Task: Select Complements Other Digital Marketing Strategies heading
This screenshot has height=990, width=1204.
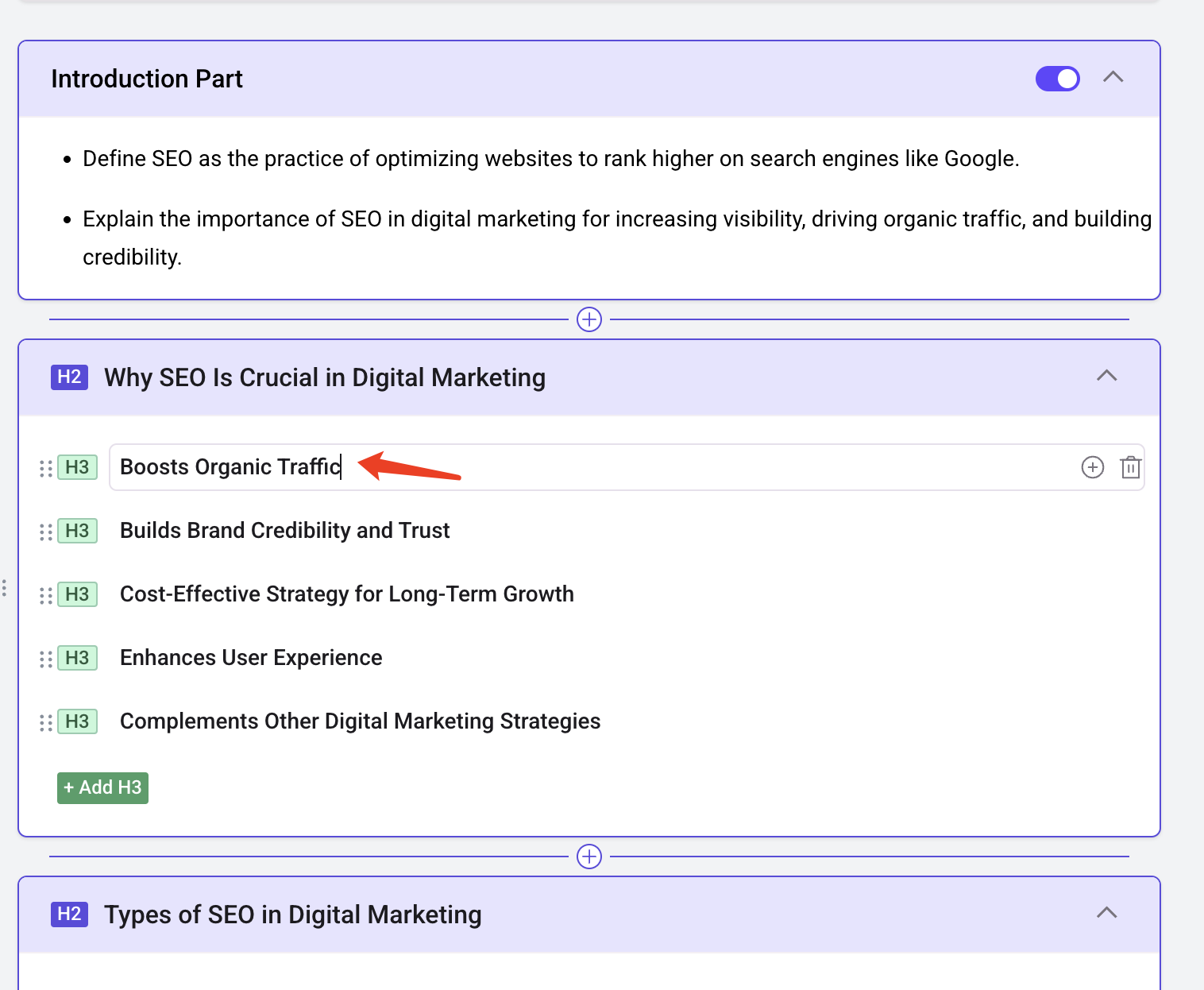Action: [360, 721]
